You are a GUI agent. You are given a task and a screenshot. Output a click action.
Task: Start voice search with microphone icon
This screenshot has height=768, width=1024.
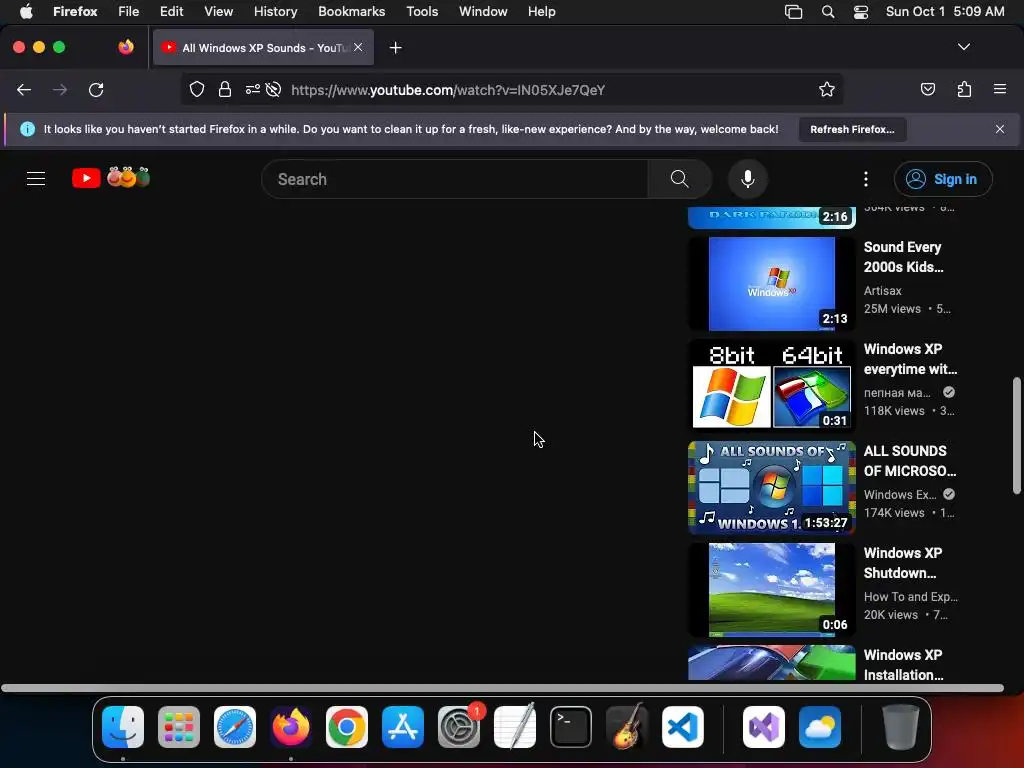[748, 179]
